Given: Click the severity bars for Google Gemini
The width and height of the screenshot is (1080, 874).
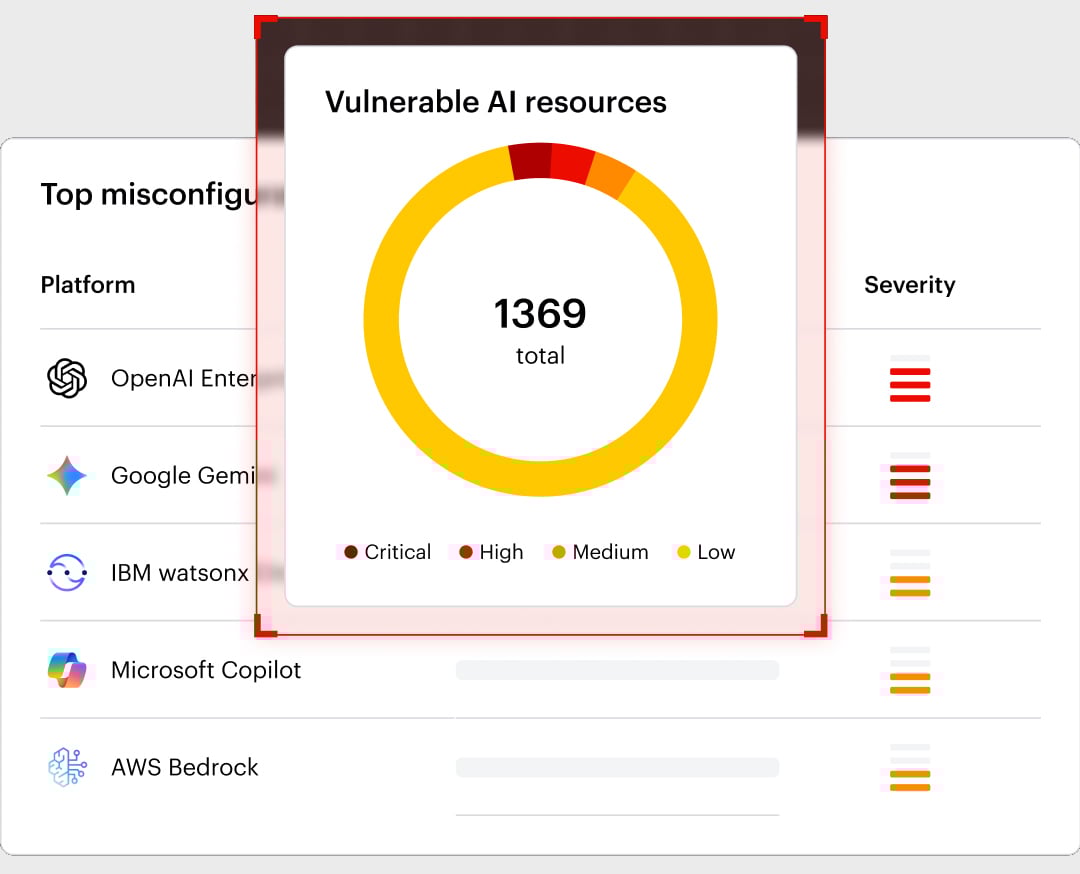Looking at the screenshot, I should (908, 478).
